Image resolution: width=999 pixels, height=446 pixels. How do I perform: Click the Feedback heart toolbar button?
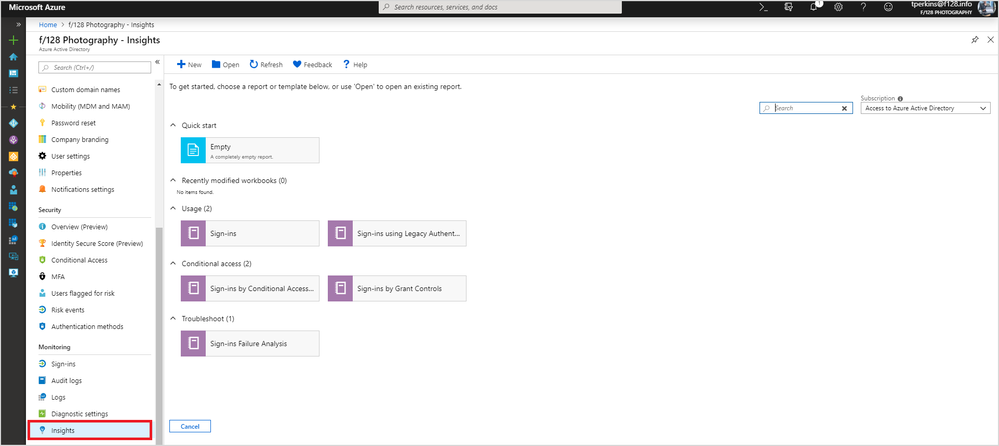click(x=312, y=64)
